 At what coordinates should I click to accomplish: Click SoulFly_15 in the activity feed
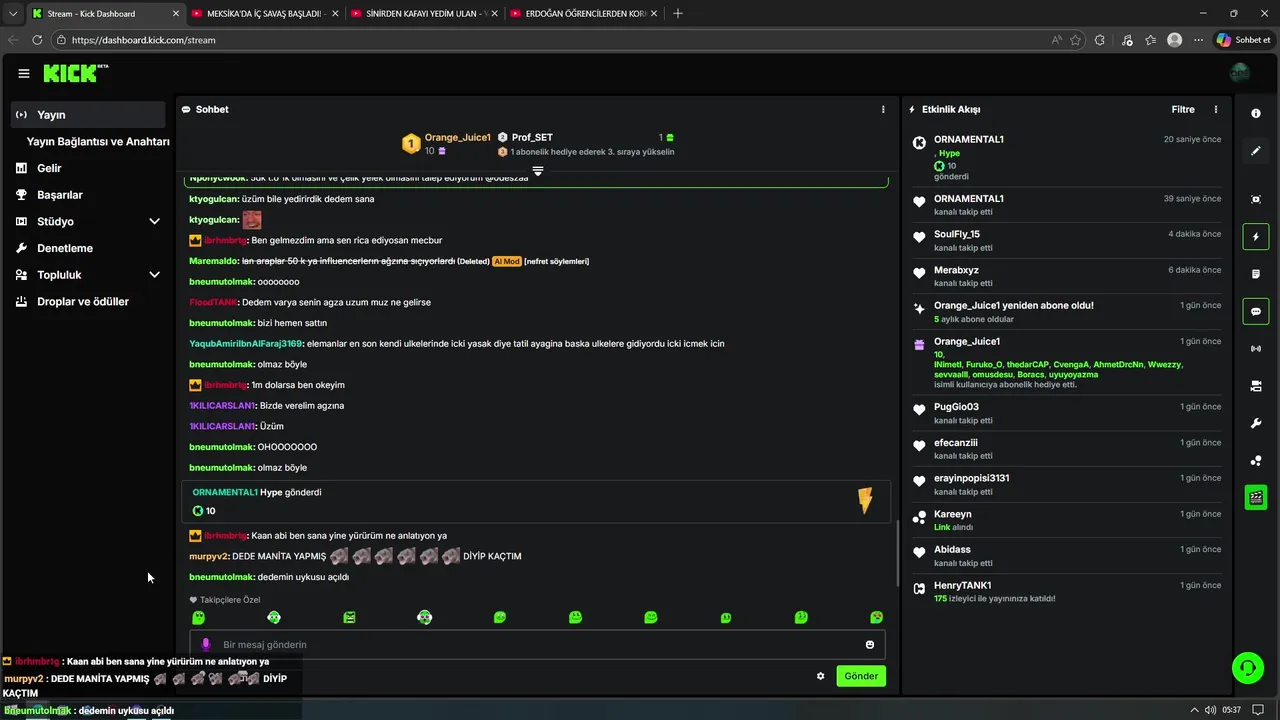click(957, 234)
